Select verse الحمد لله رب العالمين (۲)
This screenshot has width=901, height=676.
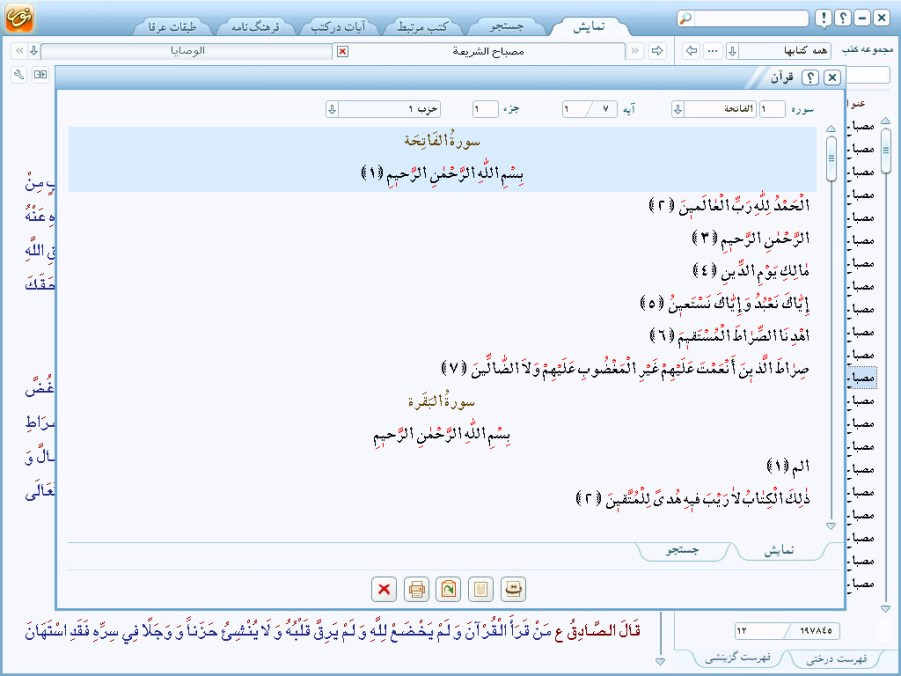(729, 205)
